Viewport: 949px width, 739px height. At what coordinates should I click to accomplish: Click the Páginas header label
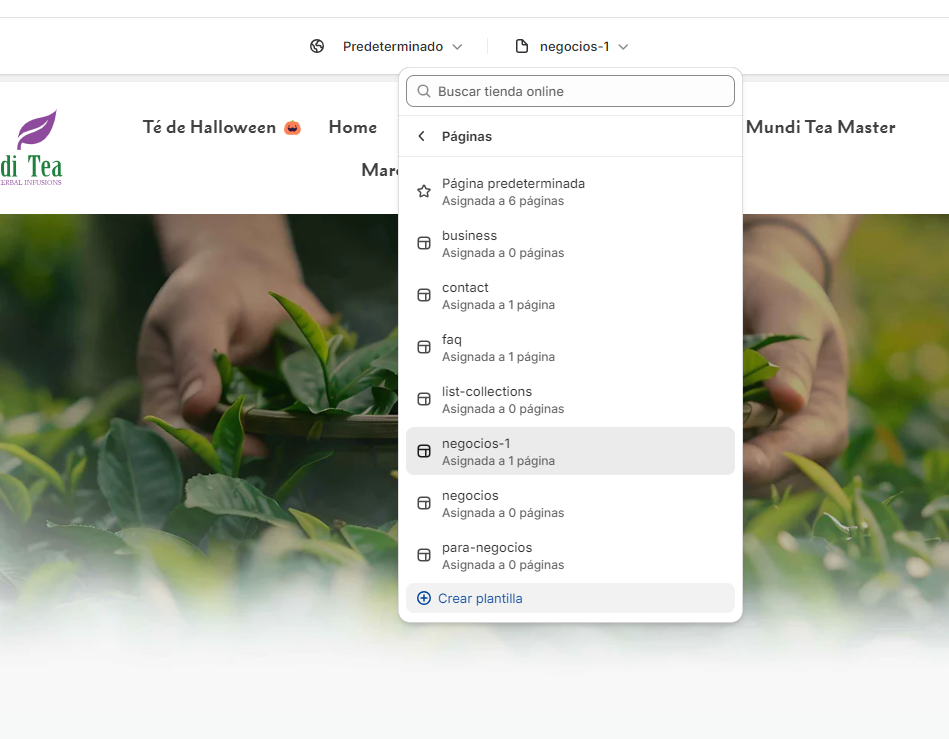click(467, 137)
